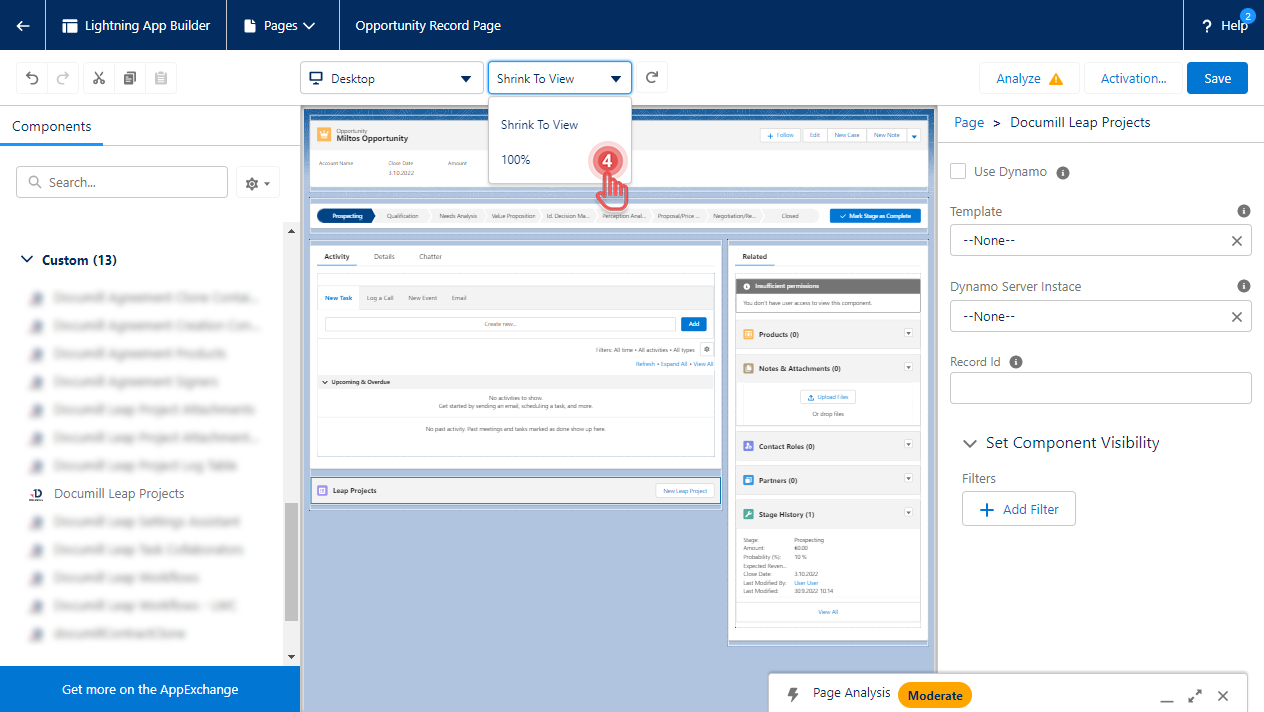Click the back arrow icon
Screen dimensions: 1264x712
[x=23, y=25]
